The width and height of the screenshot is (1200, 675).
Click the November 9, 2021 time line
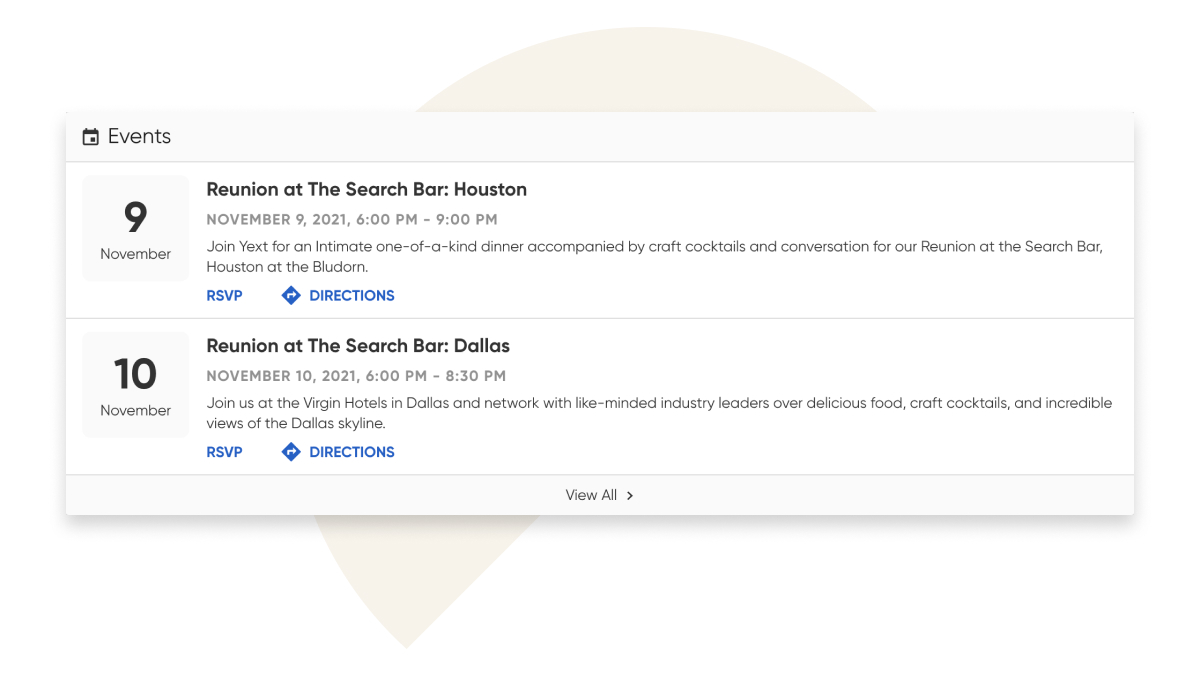[351, 219]
